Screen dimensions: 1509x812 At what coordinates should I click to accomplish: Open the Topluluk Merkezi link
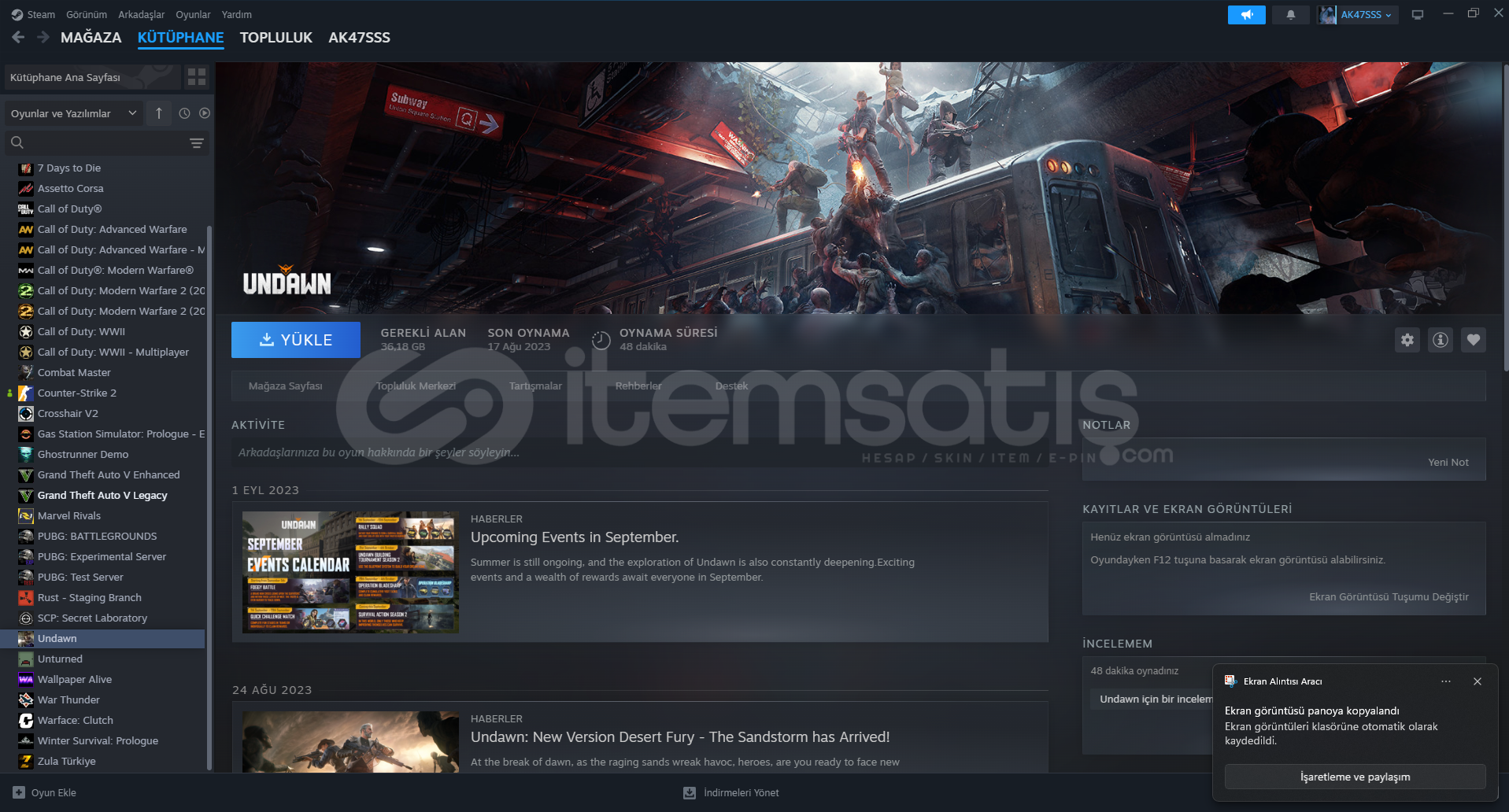pos(416,386)
